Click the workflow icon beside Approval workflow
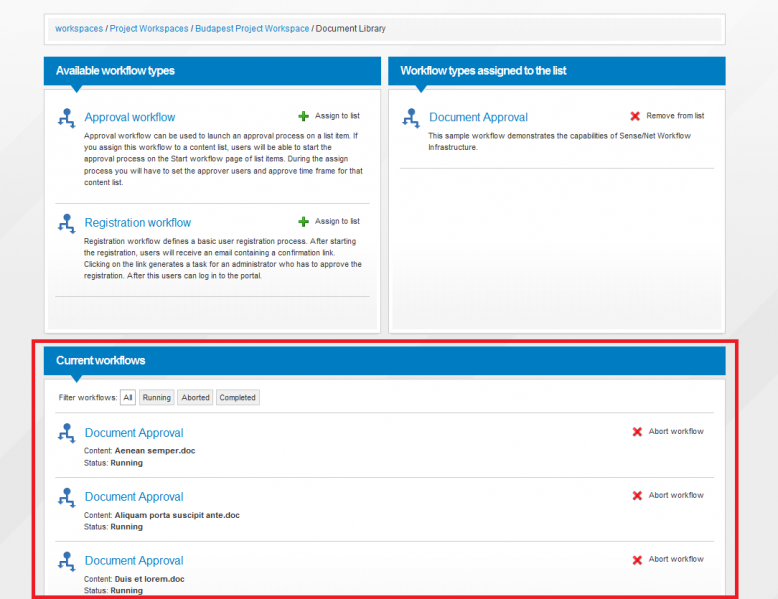 [66, 119]
